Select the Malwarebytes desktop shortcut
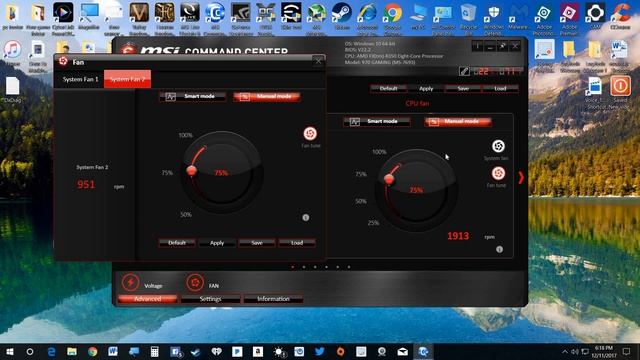The height and width of the screenshot is (360, 640). tap(518, 16)
